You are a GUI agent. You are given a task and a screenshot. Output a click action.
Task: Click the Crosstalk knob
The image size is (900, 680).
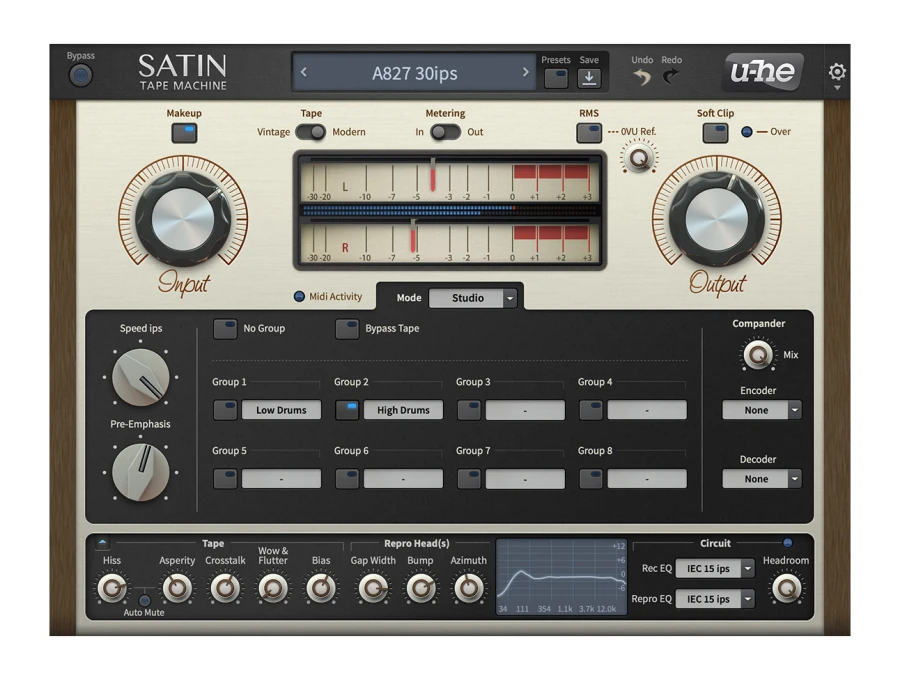pyautogui.click(x=225, y=588)
